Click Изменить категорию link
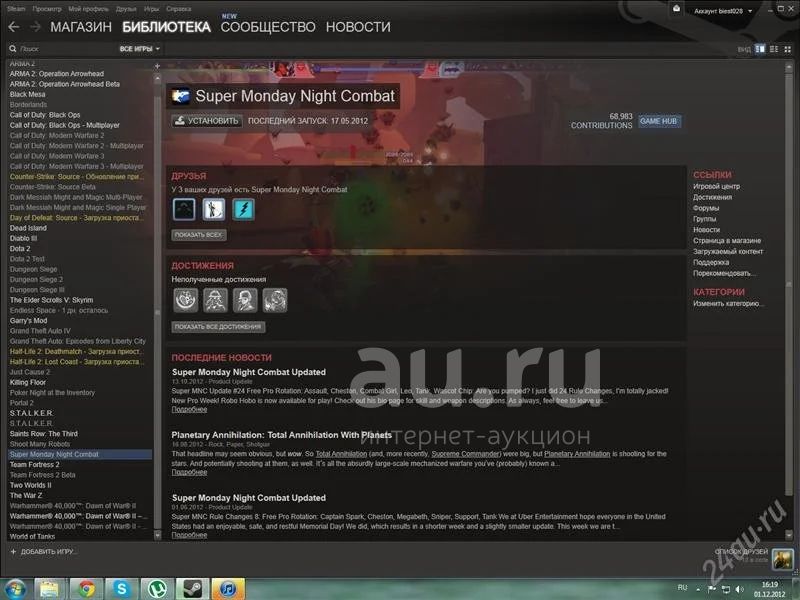The image size is (800, 600). pos(728,304)
